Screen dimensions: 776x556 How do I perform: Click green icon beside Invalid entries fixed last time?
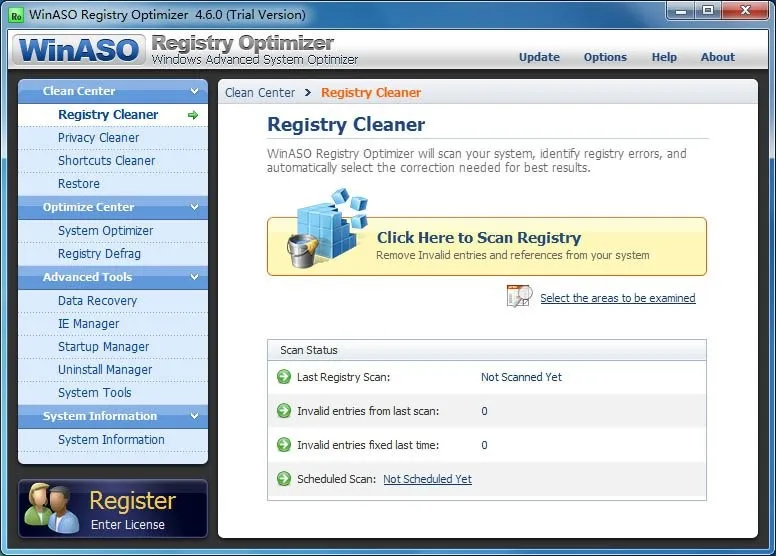pos(284,445)
